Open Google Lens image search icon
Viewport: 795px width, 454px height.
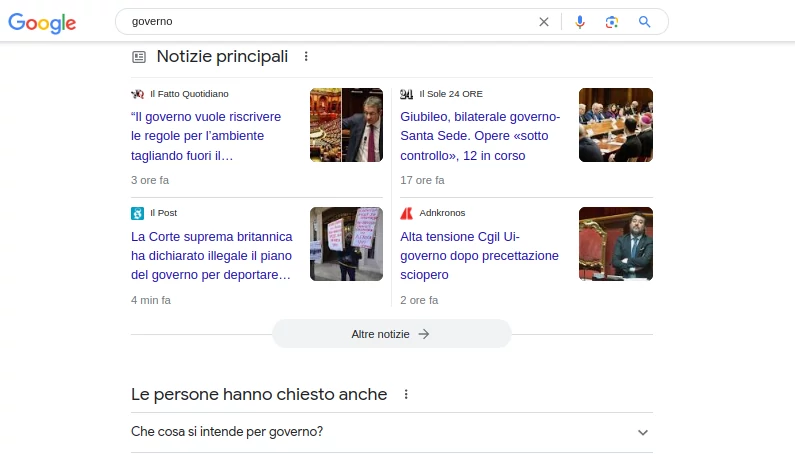(x=611, y=22)
